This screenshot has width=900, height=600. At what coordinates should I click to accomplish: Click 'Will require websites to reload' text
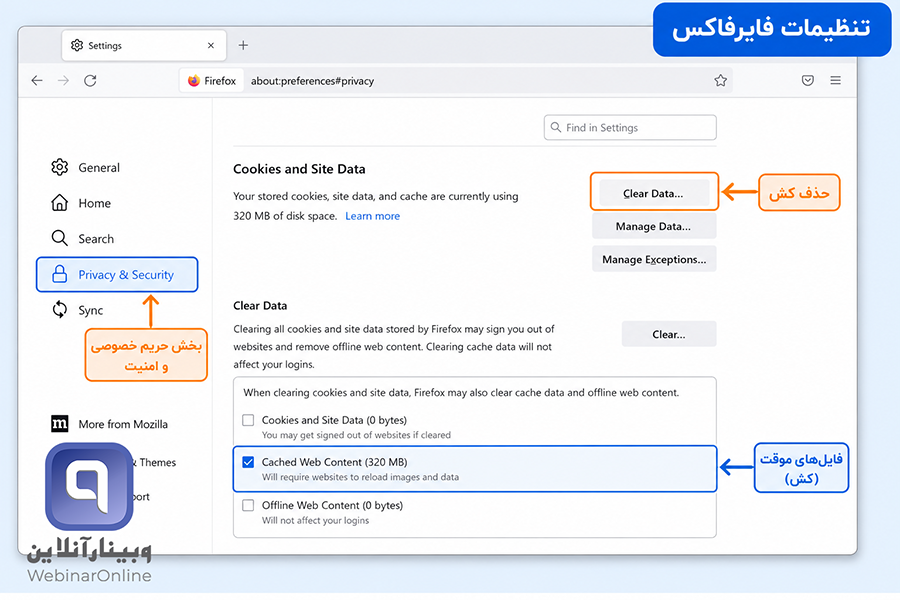click(360, 477)
